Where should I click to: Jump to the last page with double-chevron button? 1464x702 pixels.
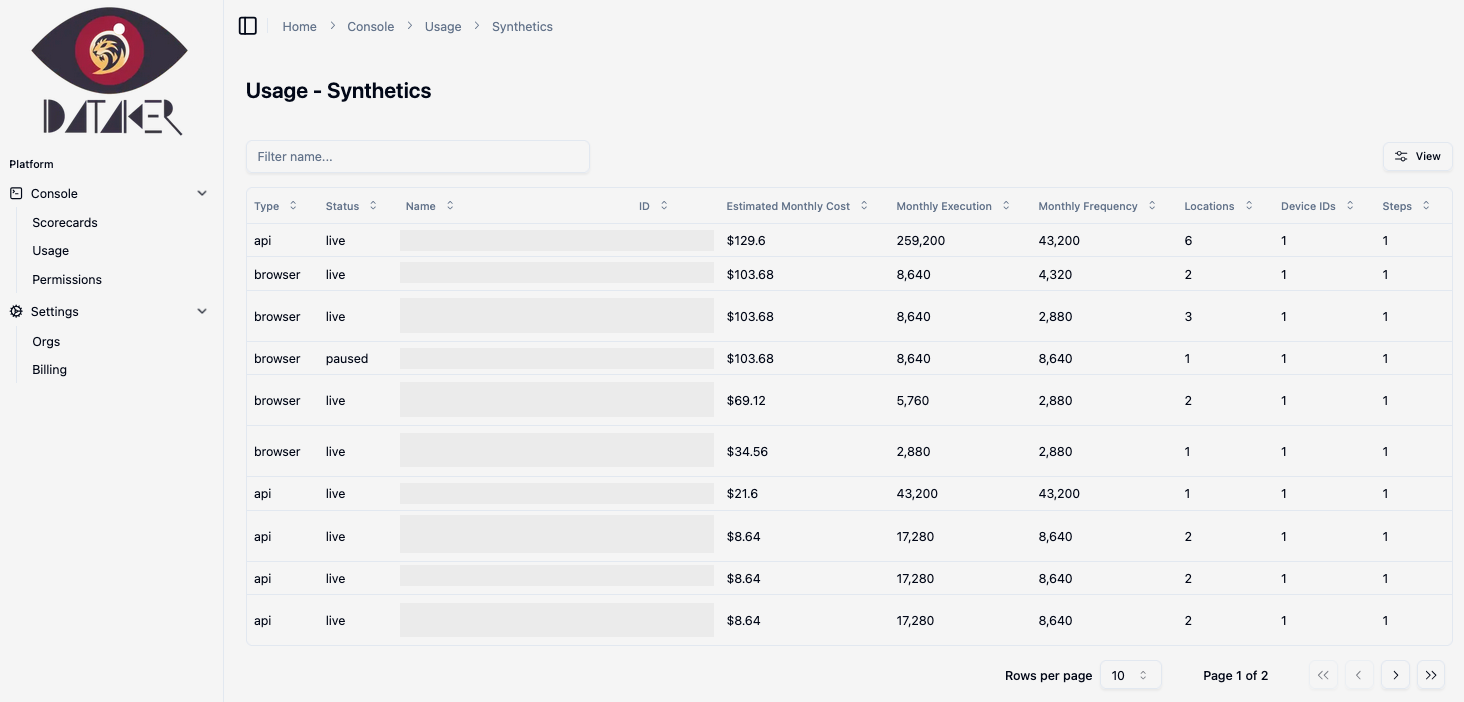point(1431,675)
